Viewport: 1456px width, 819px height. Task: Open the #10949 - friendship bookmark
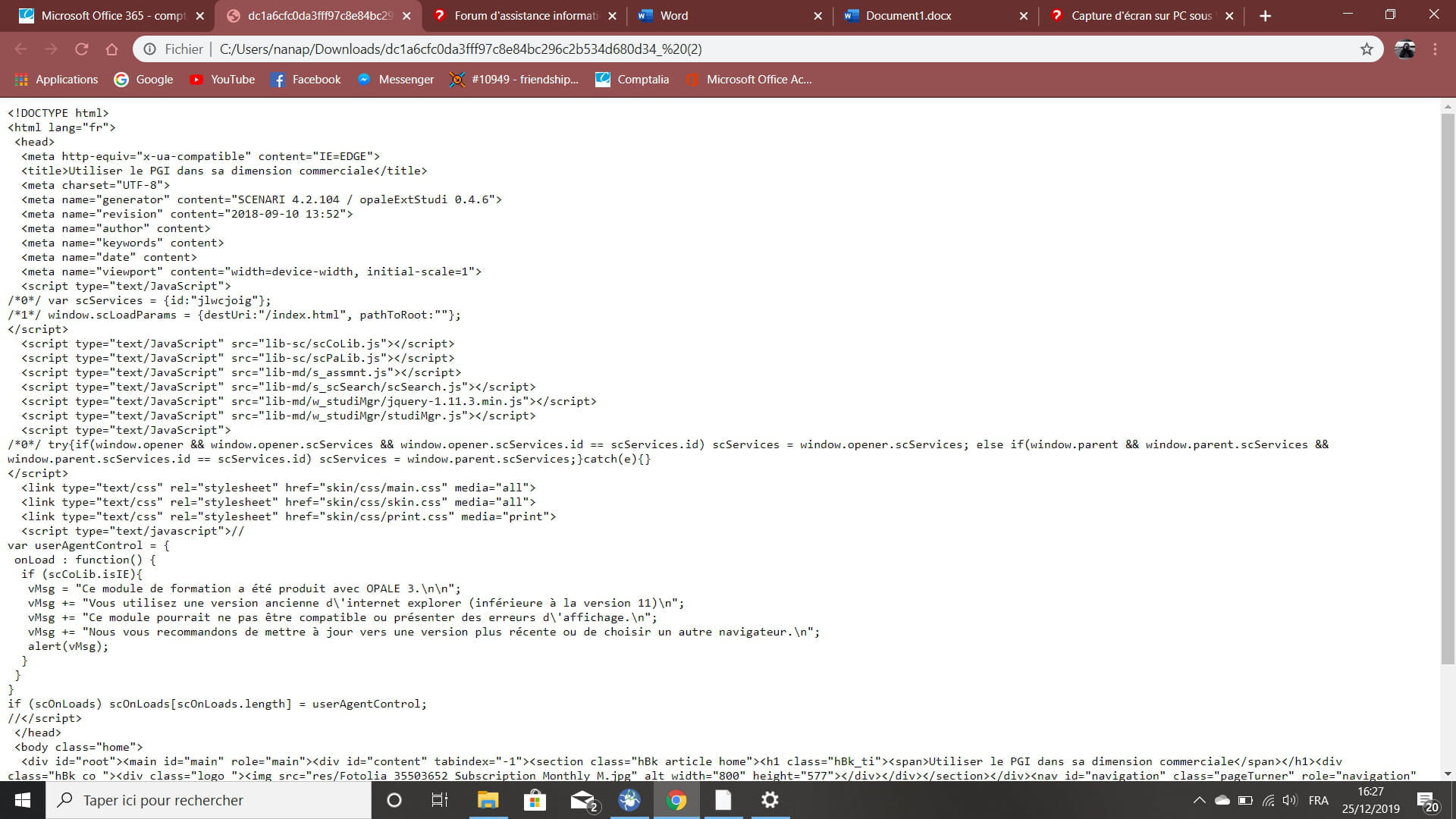pyautogui.click(x=514, y=80)
